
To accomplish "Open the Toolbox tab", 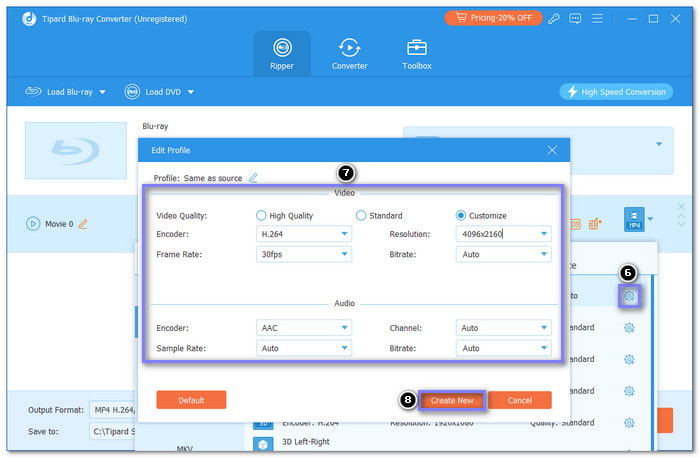I will (417, 54).
